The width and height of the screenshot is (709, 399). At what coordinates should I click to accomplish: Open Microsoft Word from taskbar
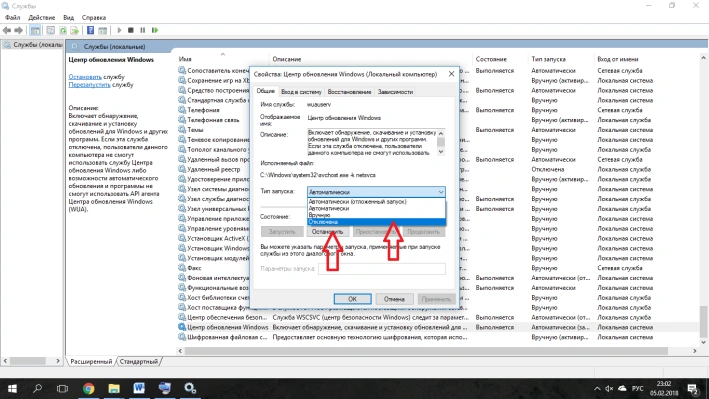pos(139,389)
